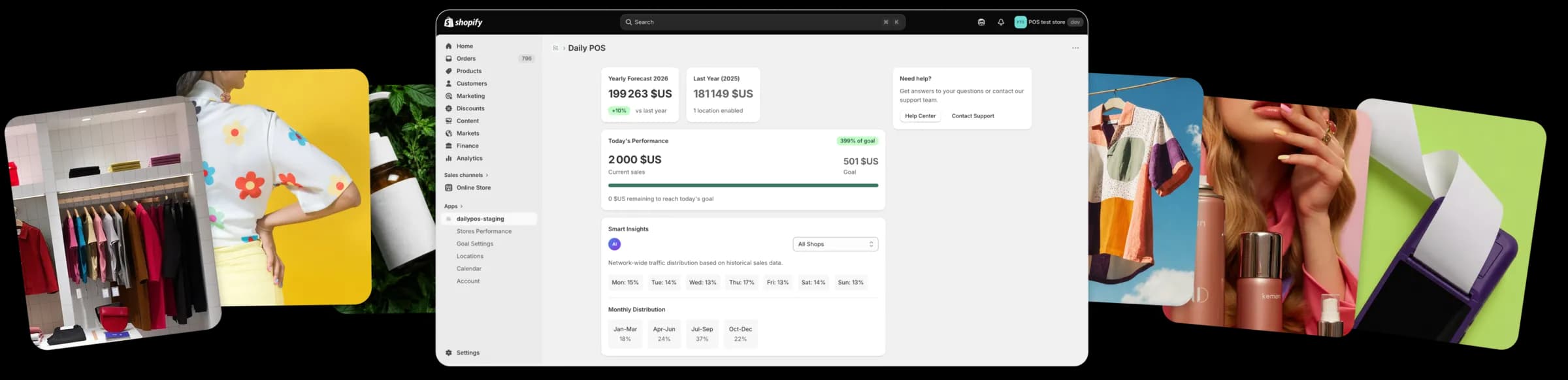Click the Fri: 13% traffic chip
This screenshot has height=380, width=1568.
[777, 283]
